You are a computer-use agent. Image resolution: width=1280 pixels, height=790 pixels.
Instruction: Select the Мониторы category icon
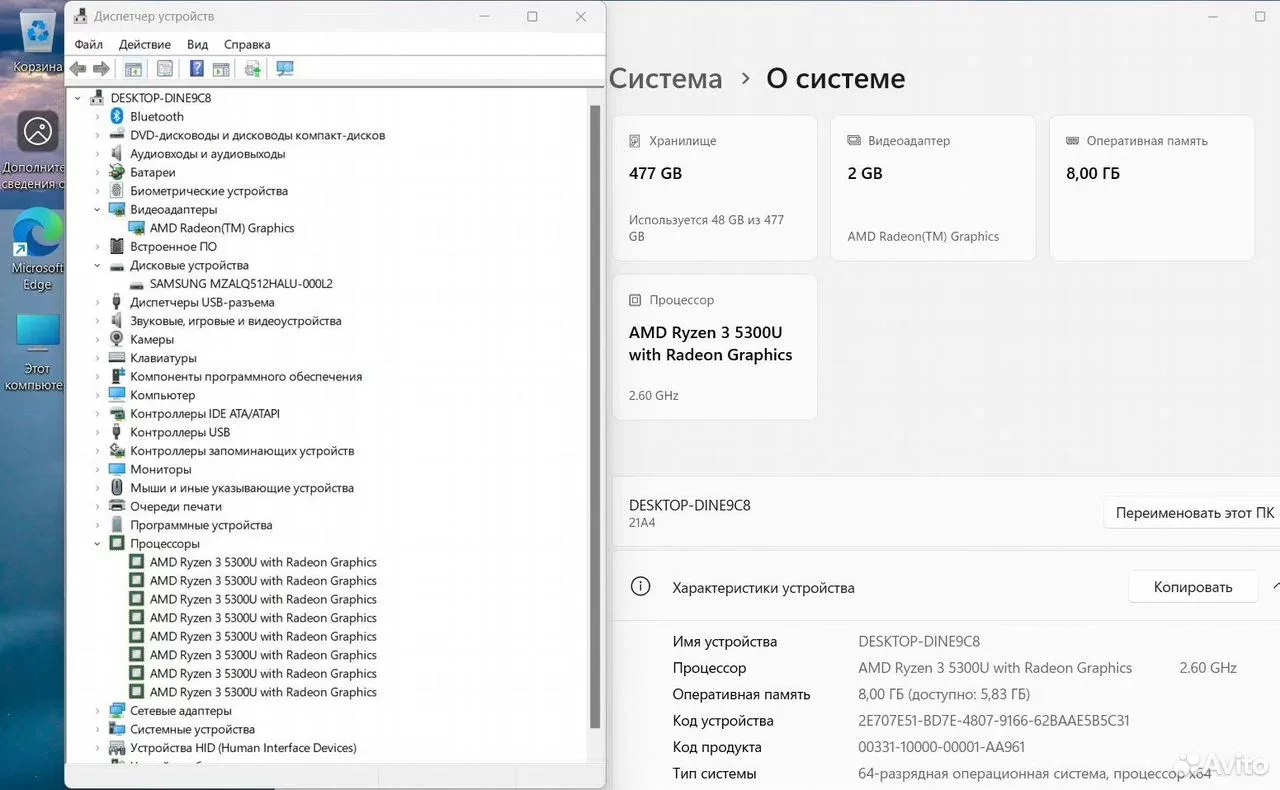coord(117,469)
